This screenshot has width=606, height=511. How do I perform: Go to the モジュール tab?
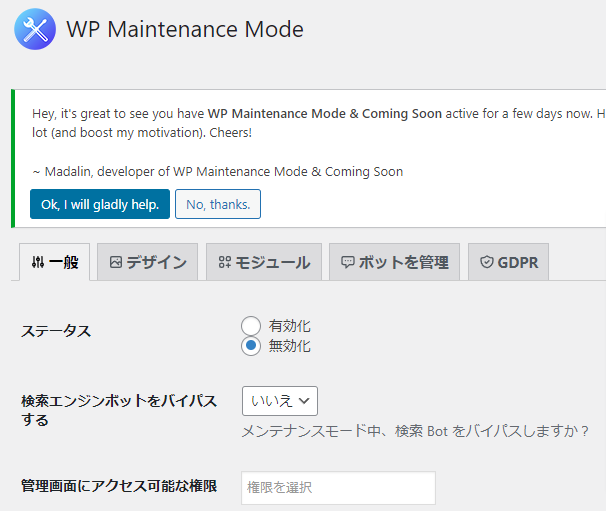click(264, 263)
